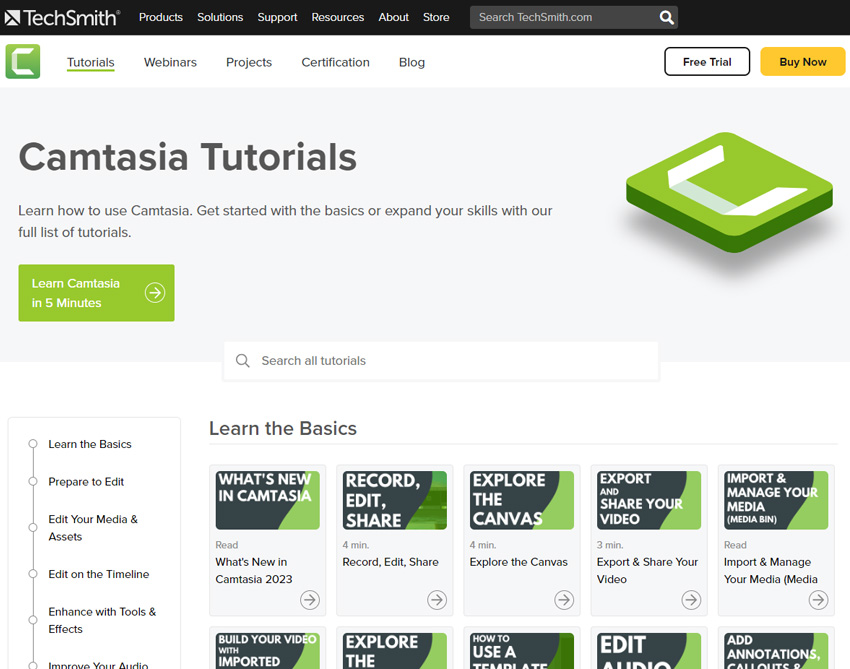Open the Projects tab
The width and height of the screenshot is (850, 669).
pyautogui.click(x=249, y=62)
